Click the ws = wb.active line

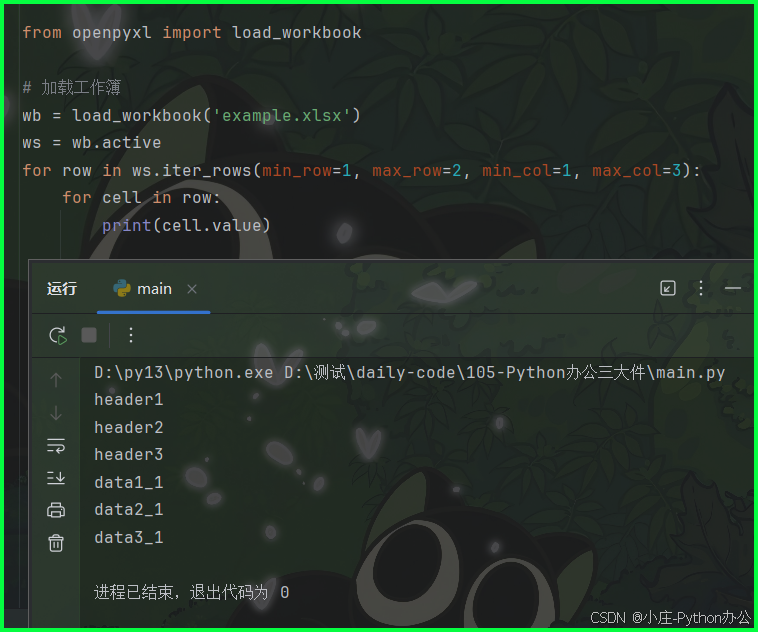point(92,143)
